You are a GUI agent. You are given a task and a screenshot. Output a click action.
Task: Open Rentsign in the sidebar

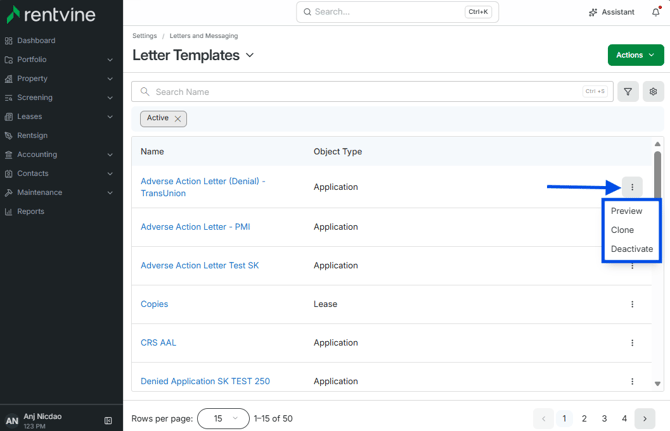pyautogui.click(x=32, y=135)
